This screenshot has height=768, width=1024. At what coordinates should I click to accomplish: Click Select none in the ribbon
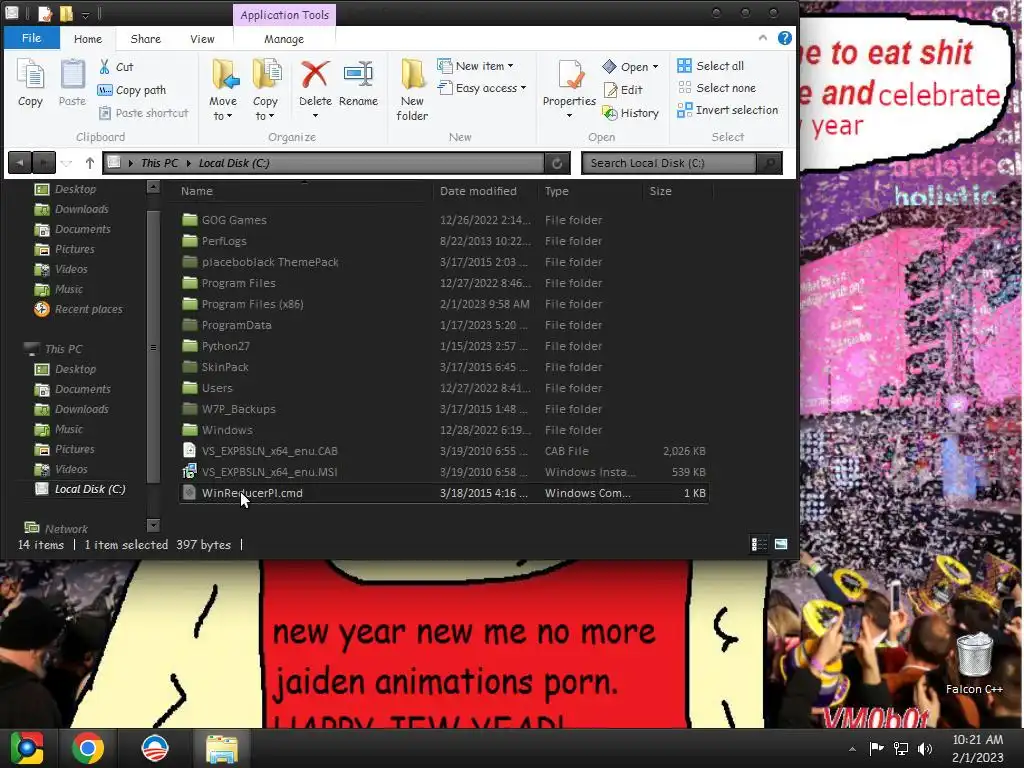(x=717, y=88)
